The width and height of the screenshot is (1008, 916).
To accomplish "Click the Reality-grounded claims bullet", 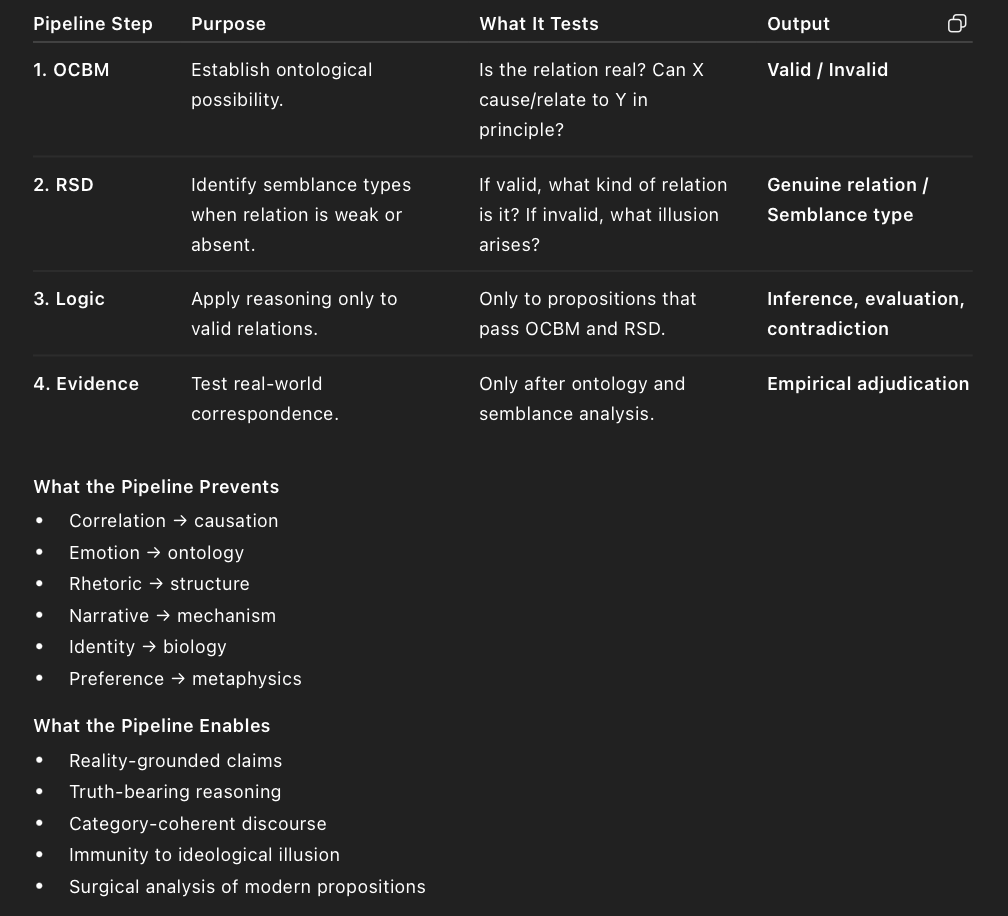I will 175,761.
